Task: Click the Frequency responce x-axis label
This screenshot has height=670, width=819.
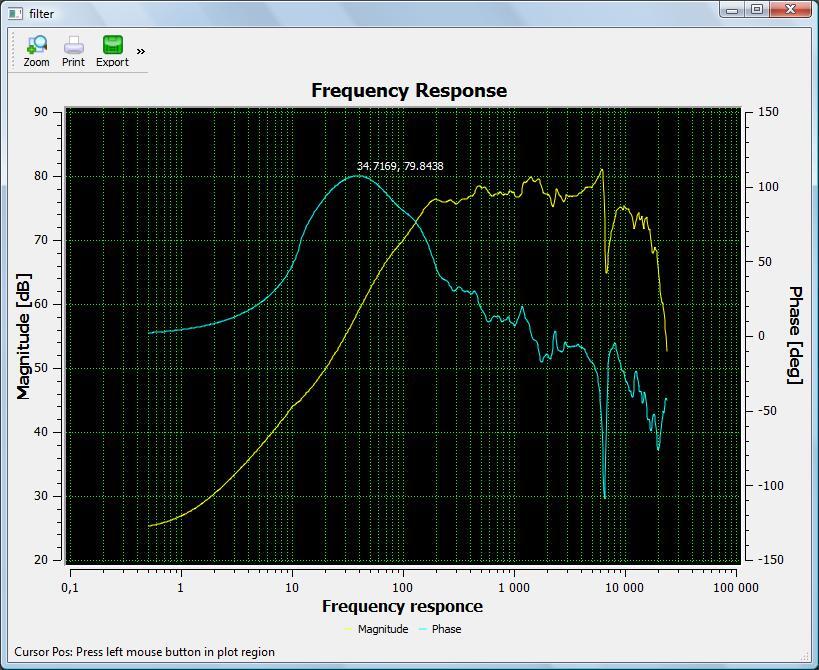Action: pyautogui.click(x=402, y=606)
